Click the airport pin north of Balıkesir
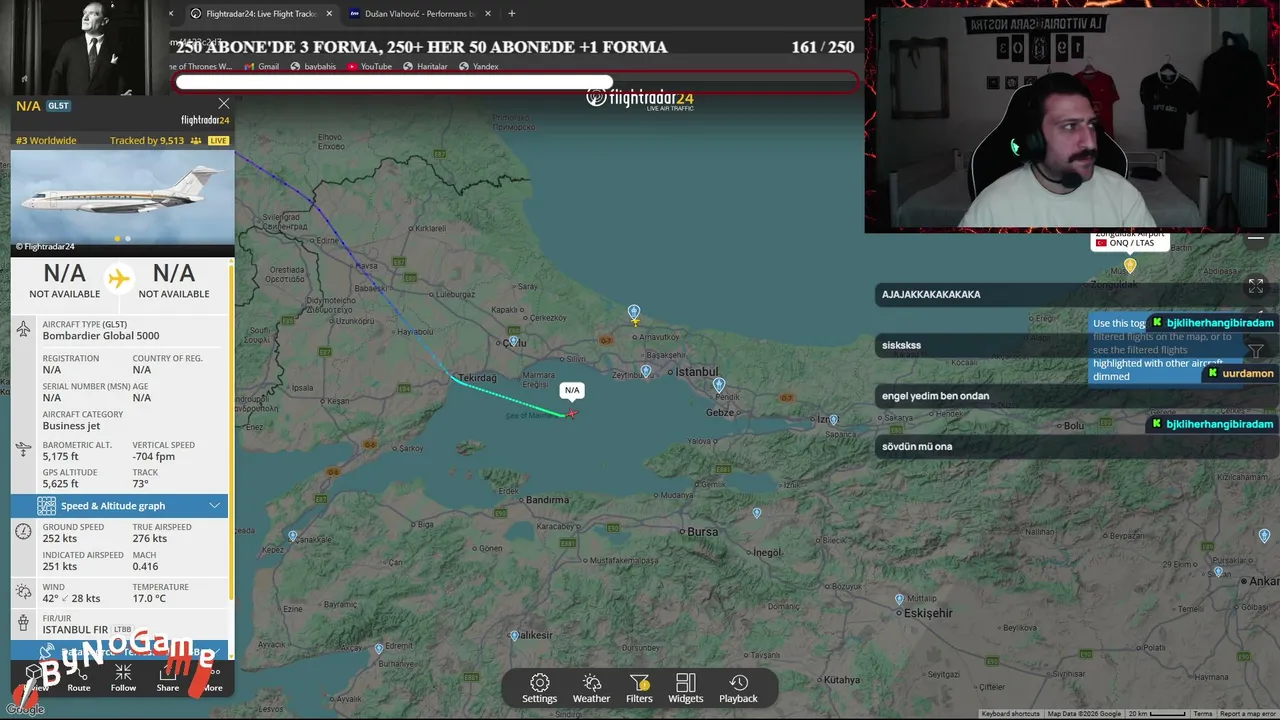This screenshot has width=1280, height=720. point(515,636)
